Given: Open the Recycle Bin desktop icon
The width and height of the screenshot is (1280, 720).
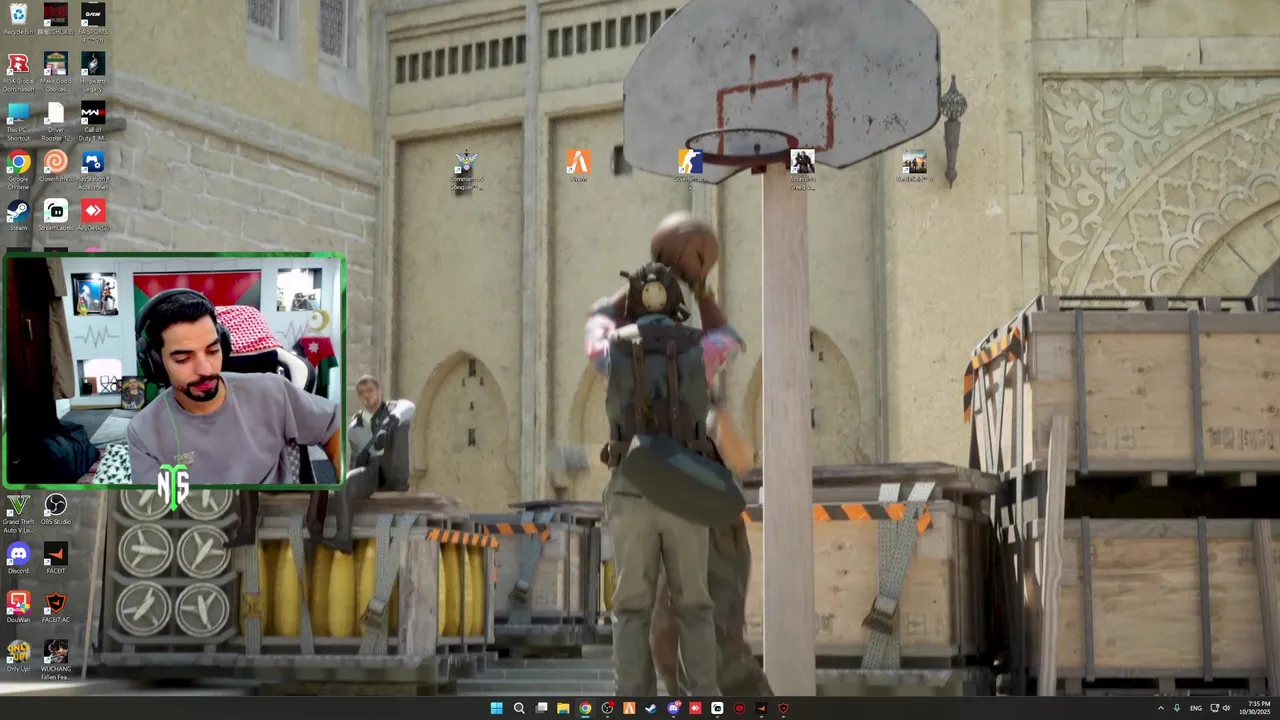Looking at the screenshot, I should point(18,19).
